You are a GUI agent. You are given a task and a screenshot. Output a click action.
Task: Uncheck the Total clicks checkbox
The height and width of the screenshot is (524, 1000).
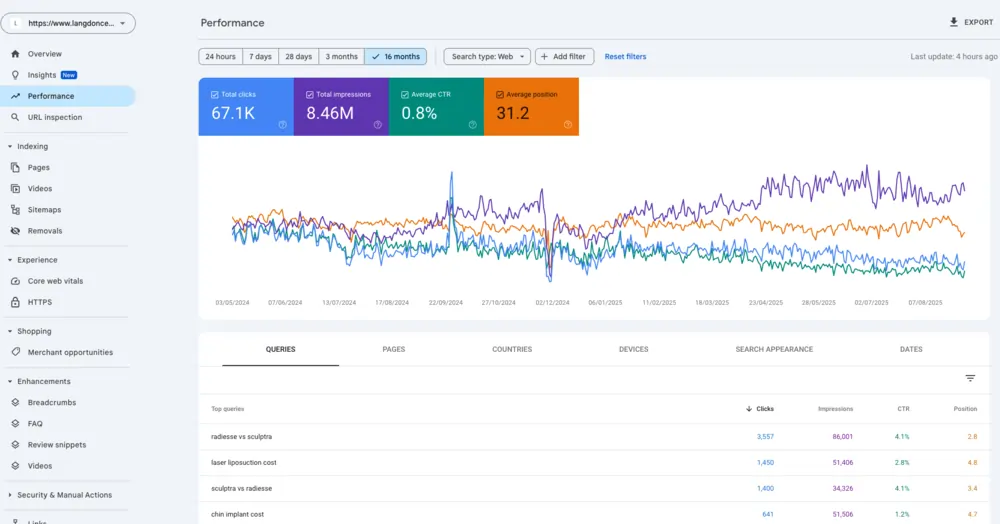point(215,95)
